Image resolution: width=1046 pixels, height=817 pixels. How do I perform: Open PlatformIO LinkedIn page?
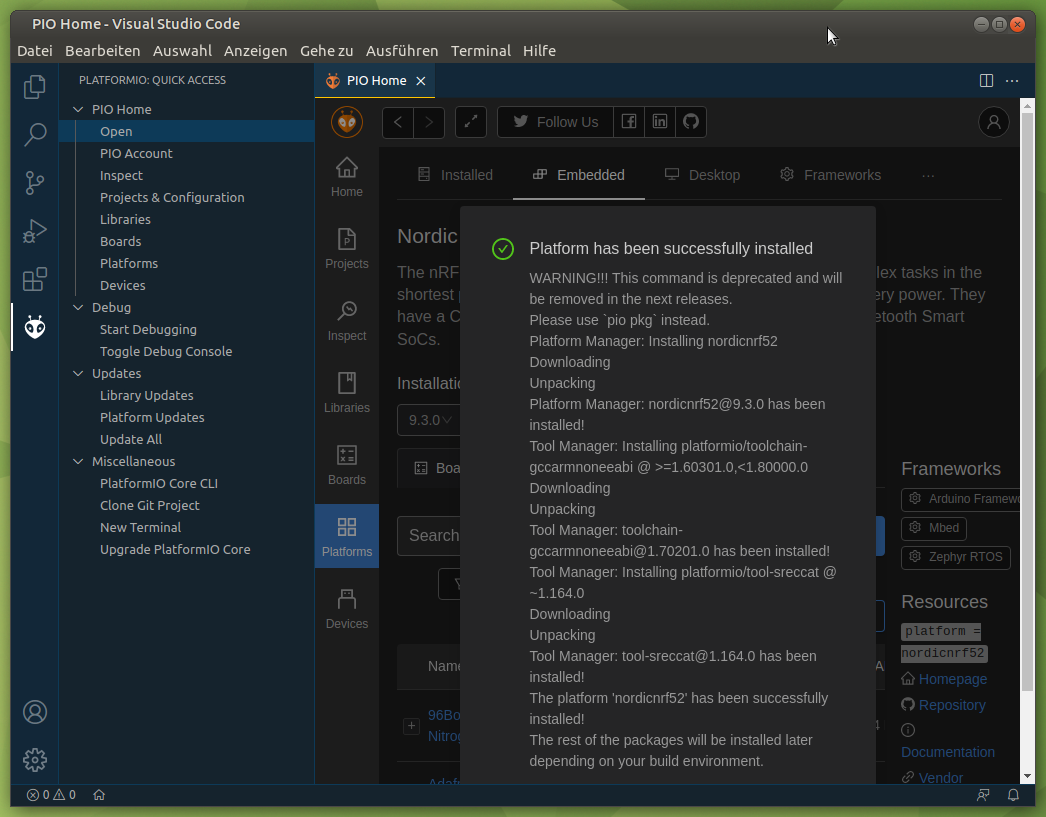tap(660, 122)
